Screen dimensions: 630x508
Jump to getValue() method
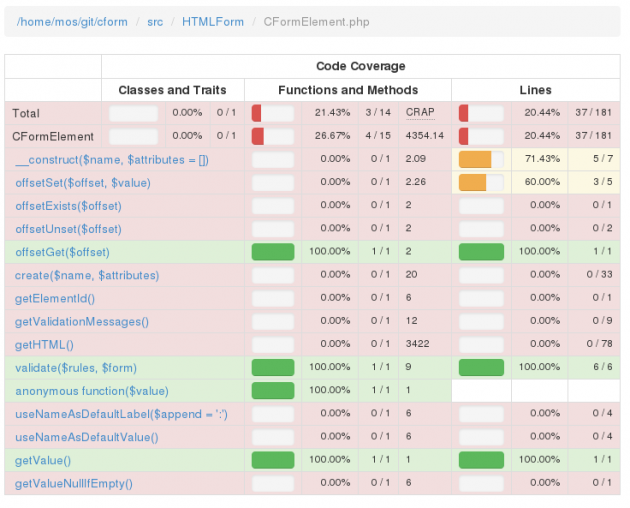(x=43, y=460)
